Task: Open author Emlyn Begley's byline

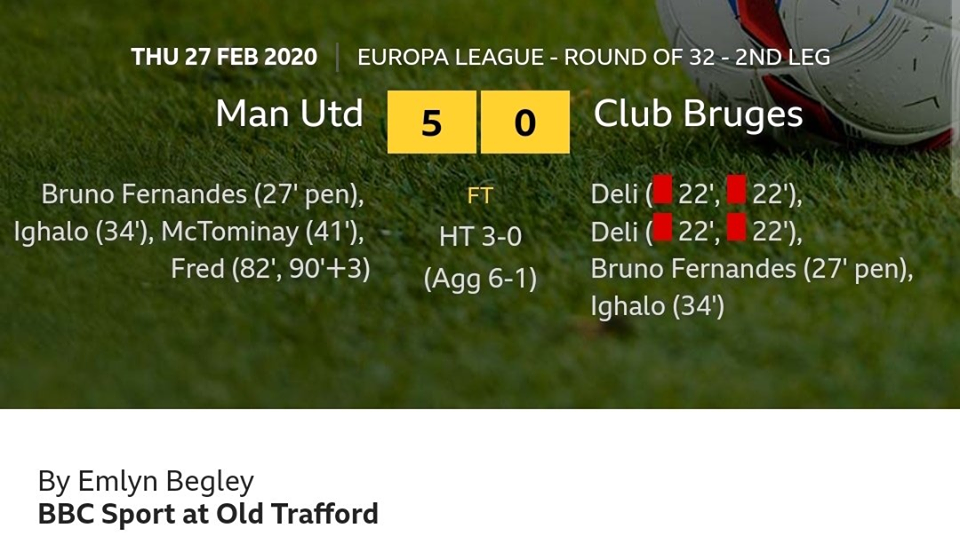Action: 146,481
